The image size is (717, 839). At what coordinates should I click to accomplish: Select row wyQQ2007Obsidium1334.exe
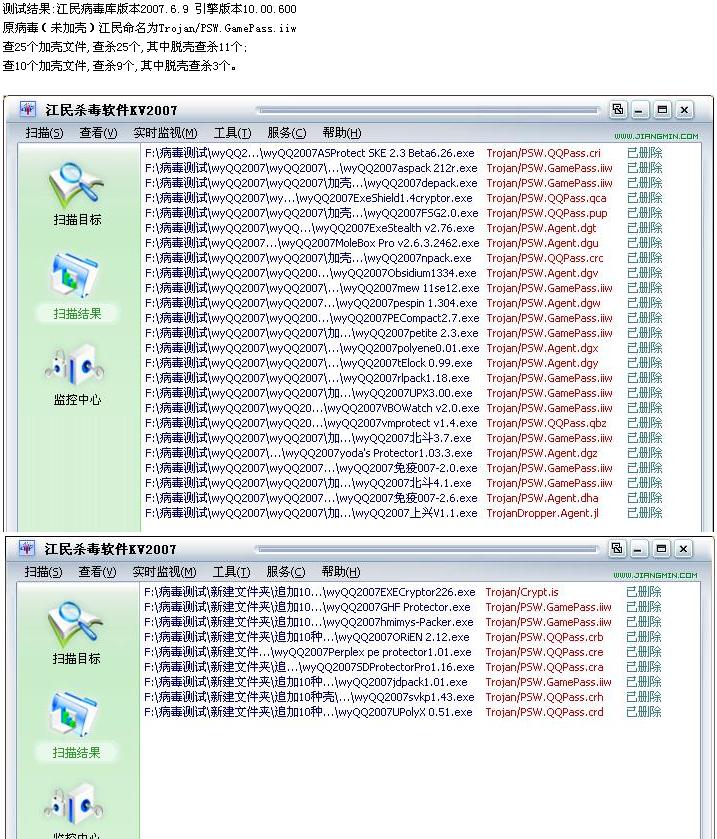403,273
